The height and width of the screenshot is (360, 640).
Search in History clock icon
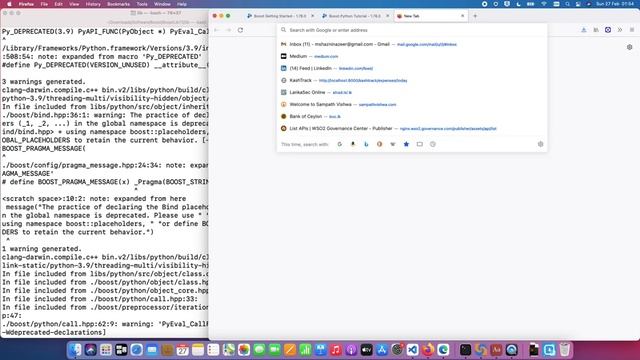click(433, 144)
